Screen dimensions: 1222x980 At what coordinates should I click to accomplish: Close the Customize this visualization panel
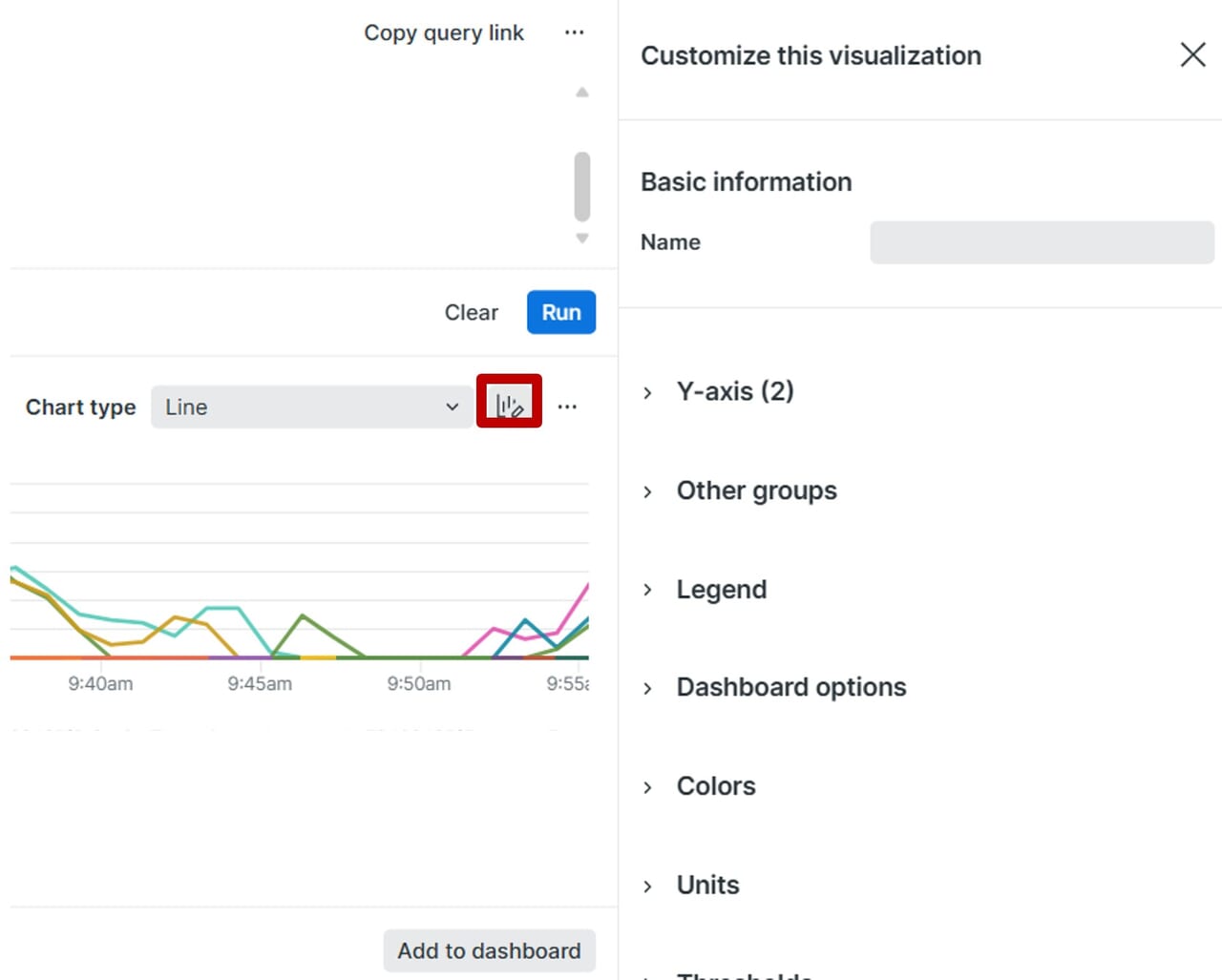1192,54
